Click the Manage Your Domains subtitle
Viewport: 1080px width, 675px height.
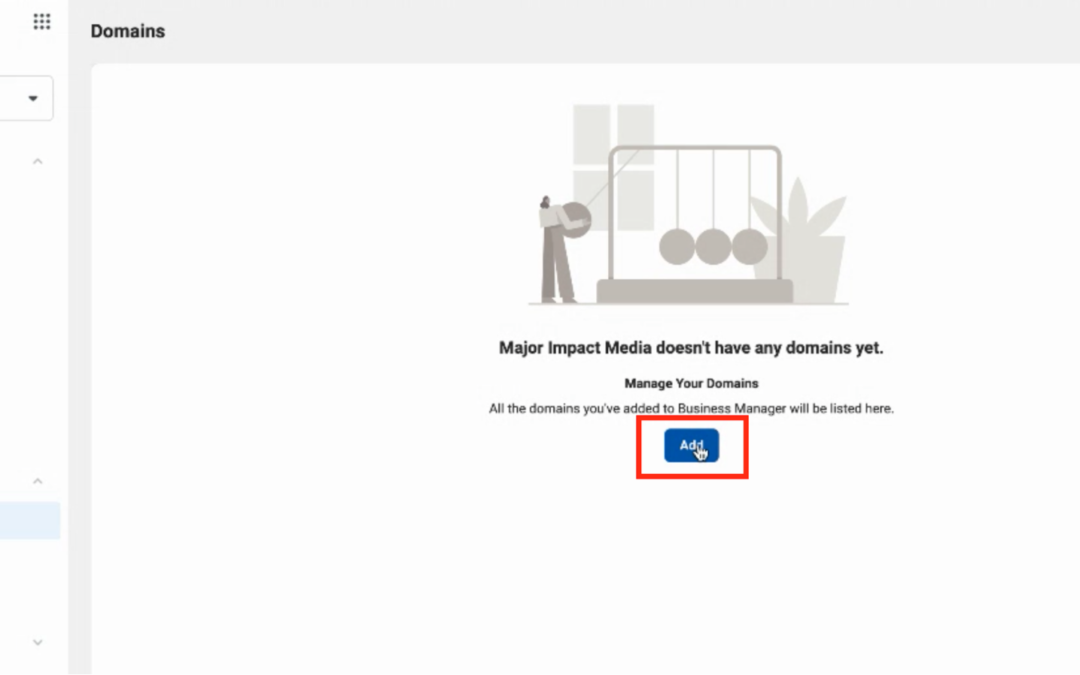691,384
